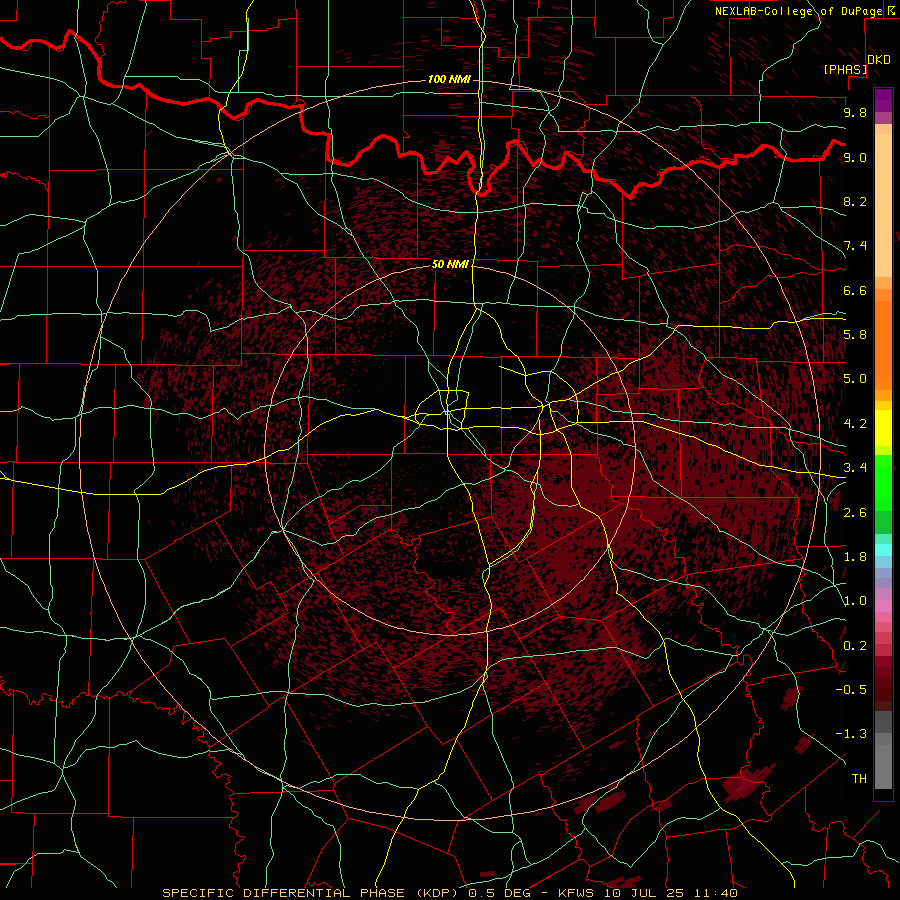
Task: Click the NEXLAB-College of DuPage logo icon
Action: [x=890, y=10]
